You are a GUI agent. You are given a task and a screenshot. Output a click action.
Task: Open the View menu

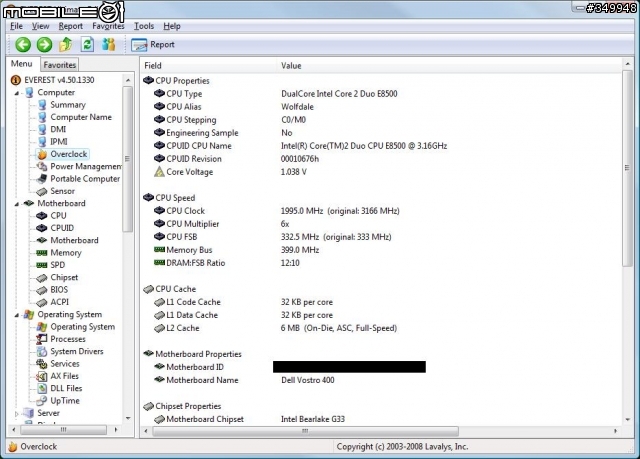pos(40,26)
